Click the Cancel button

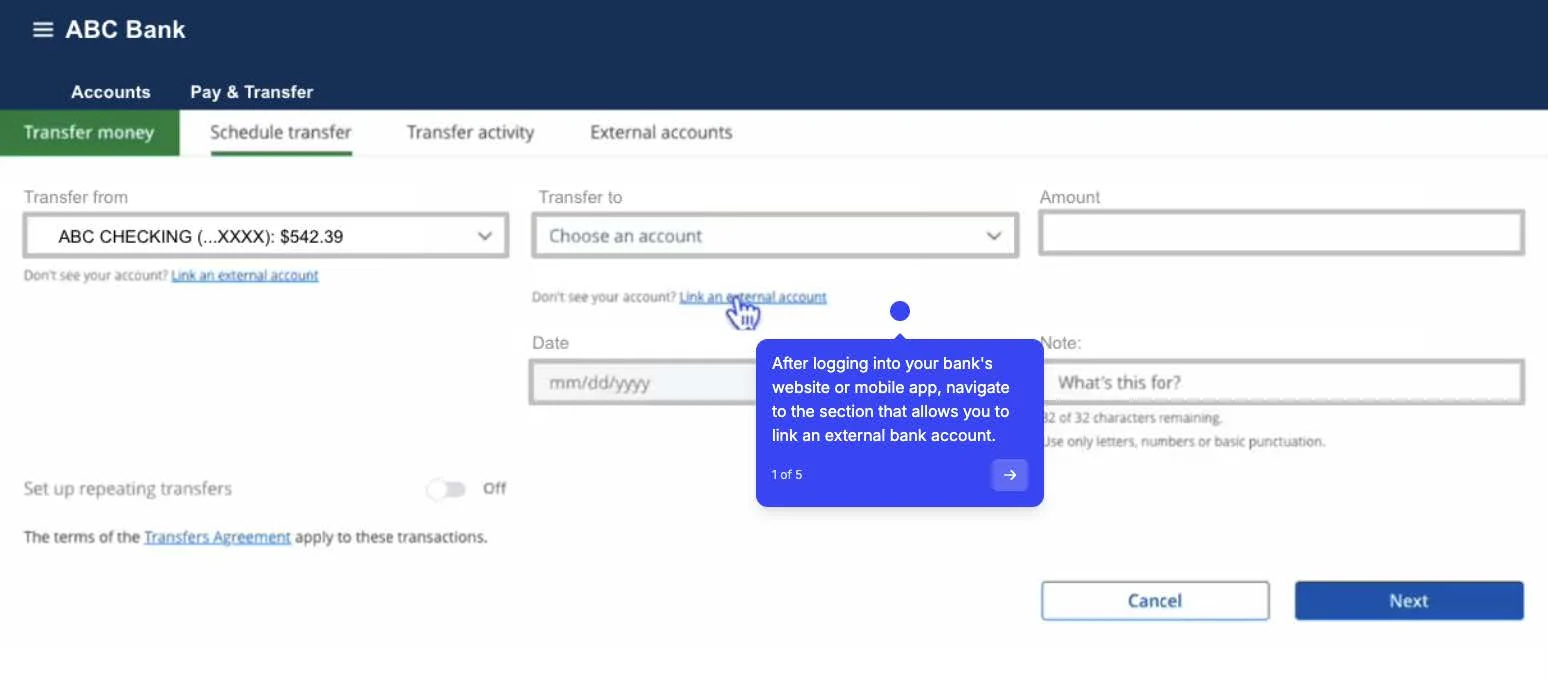point(1155,601)
